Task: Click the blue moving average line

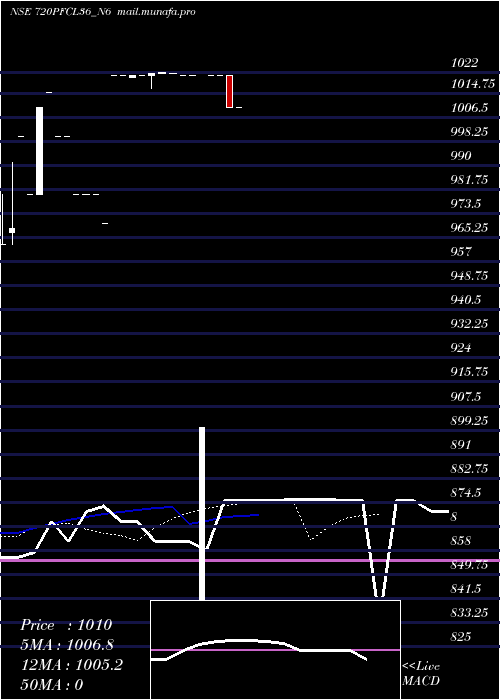Action: click(x=129, y=518)
